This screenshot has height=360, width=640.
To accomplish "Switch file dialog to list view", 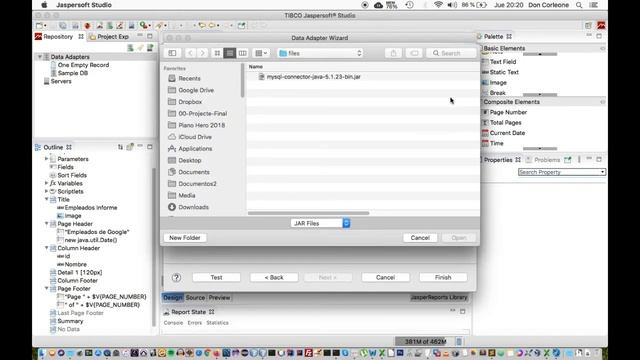I will [230, 53].
